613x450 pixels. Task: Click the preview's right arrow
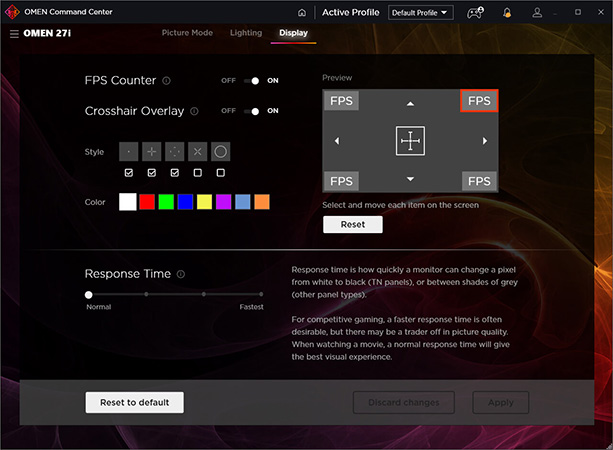click(485, 141)
